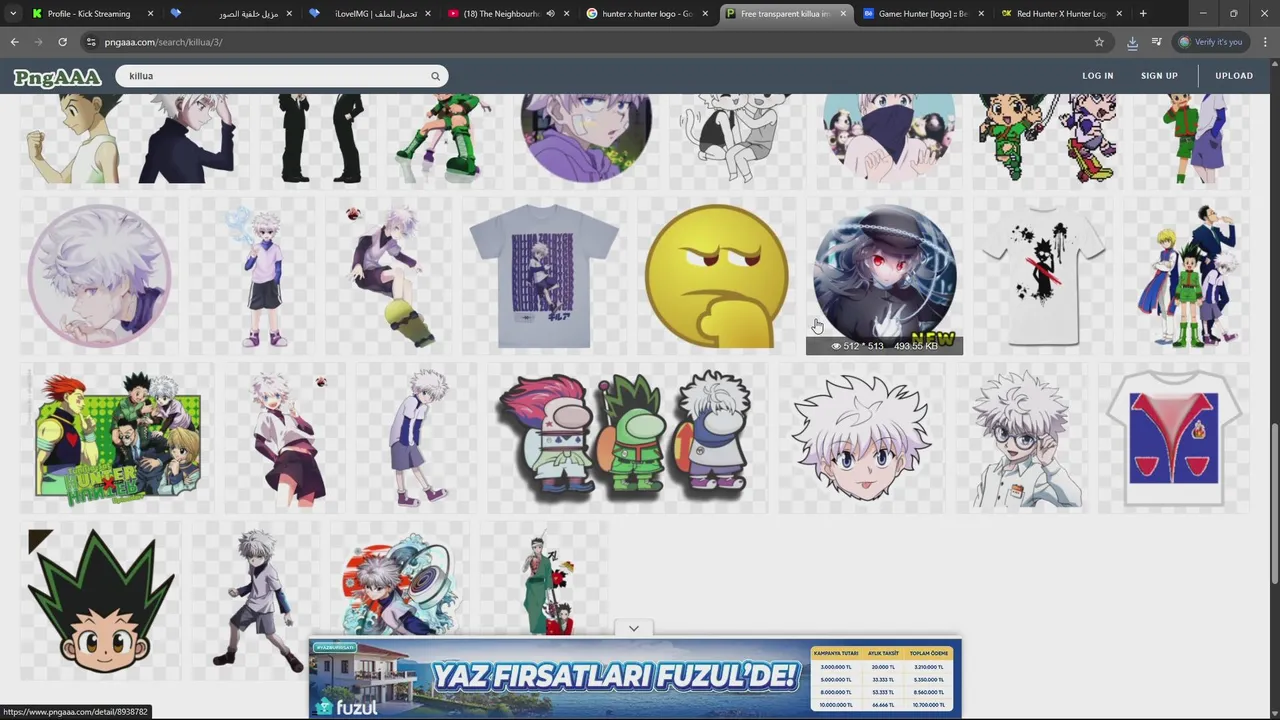Viewport: 1280px width, 720px height.
Task: Open the tab search dropdown arrow
Action: pos(12,13)
